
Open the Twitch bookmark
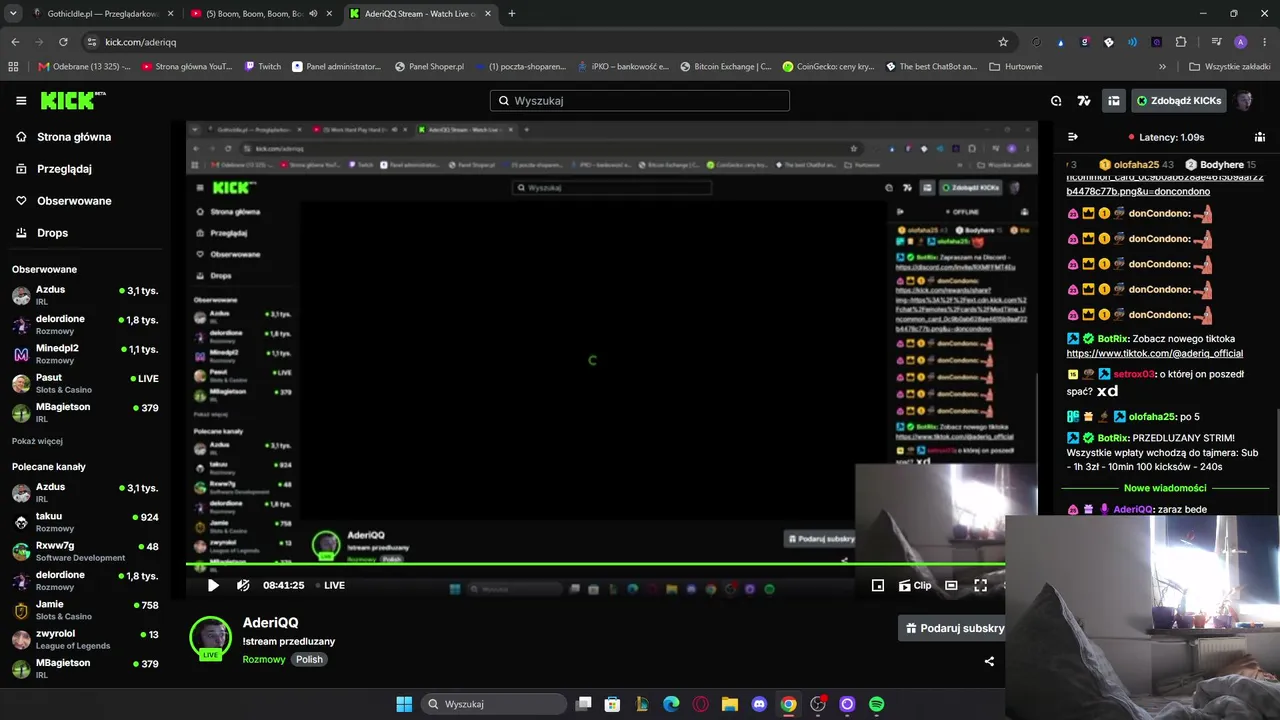[263, 67]
